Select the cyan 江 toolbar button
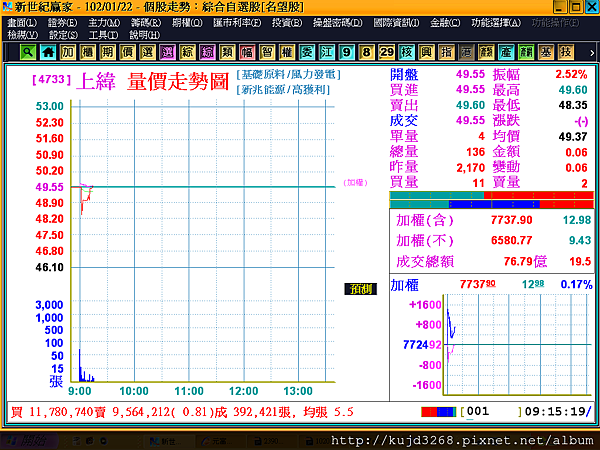This screenshot has width=600, height=450. [x=326, y=52]
